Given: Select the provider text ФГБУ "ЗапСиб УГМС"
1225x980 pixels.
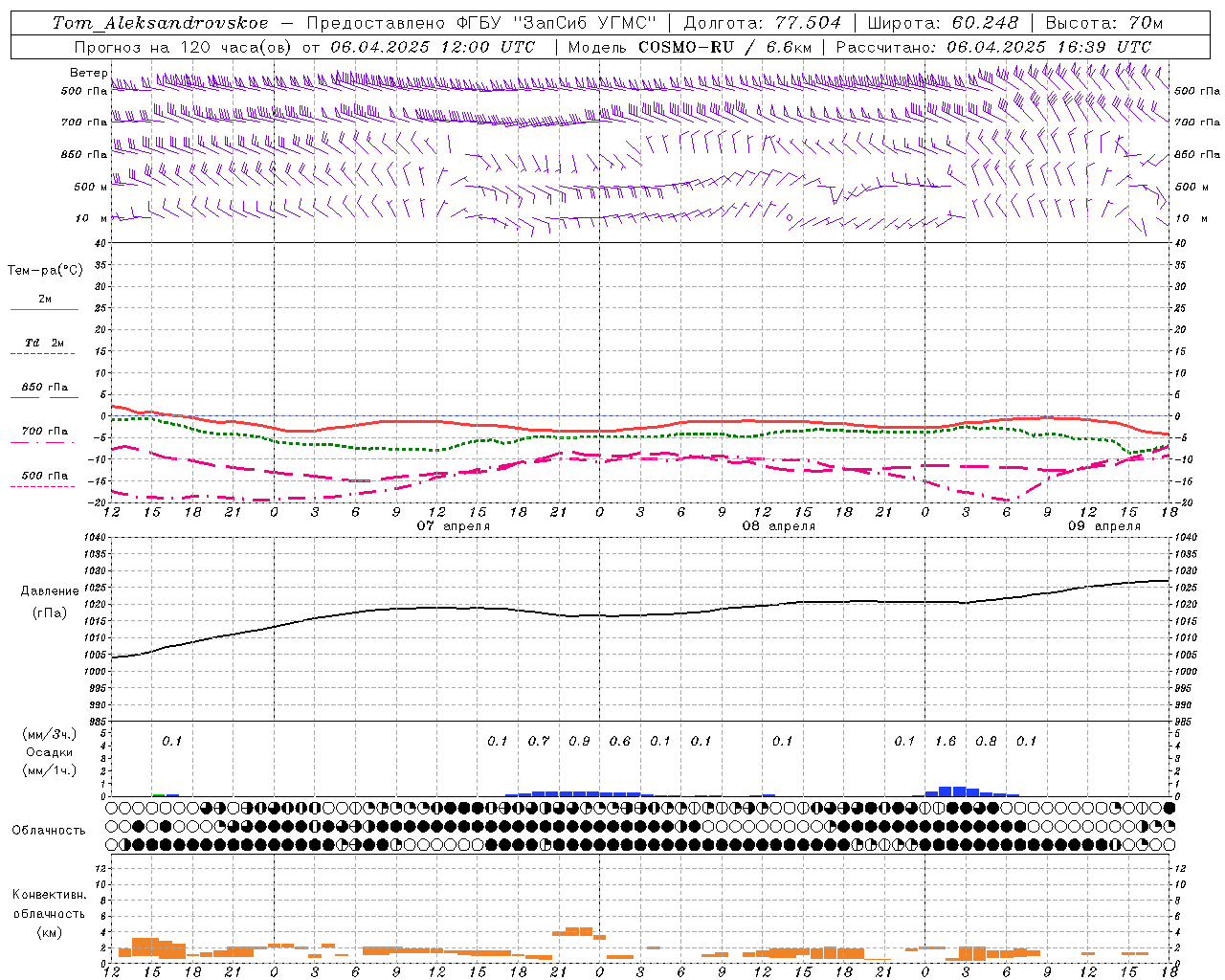Looking at the screenshot, I should pos(557,23).
